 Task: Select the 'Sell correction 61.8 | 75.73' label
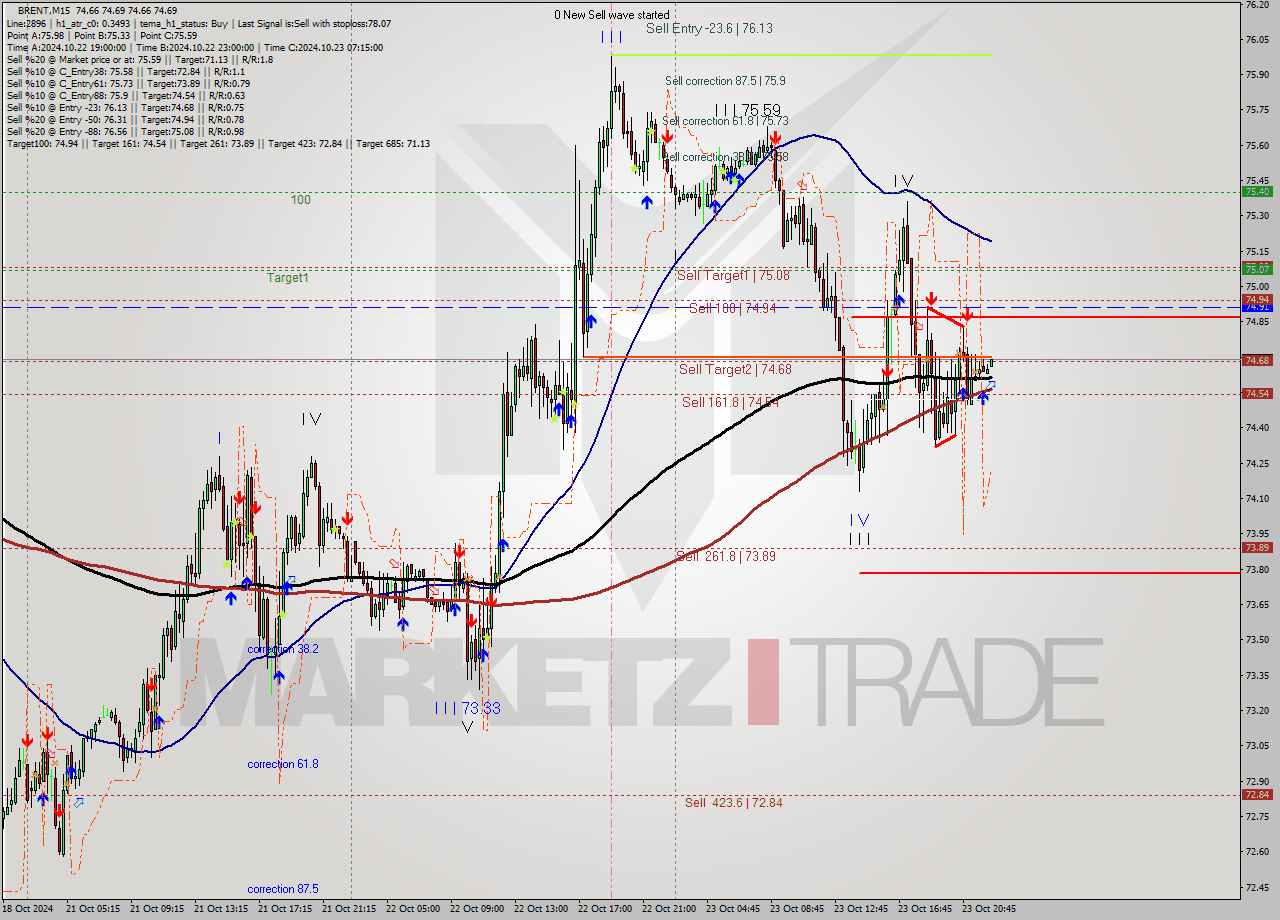pos(725,120)
